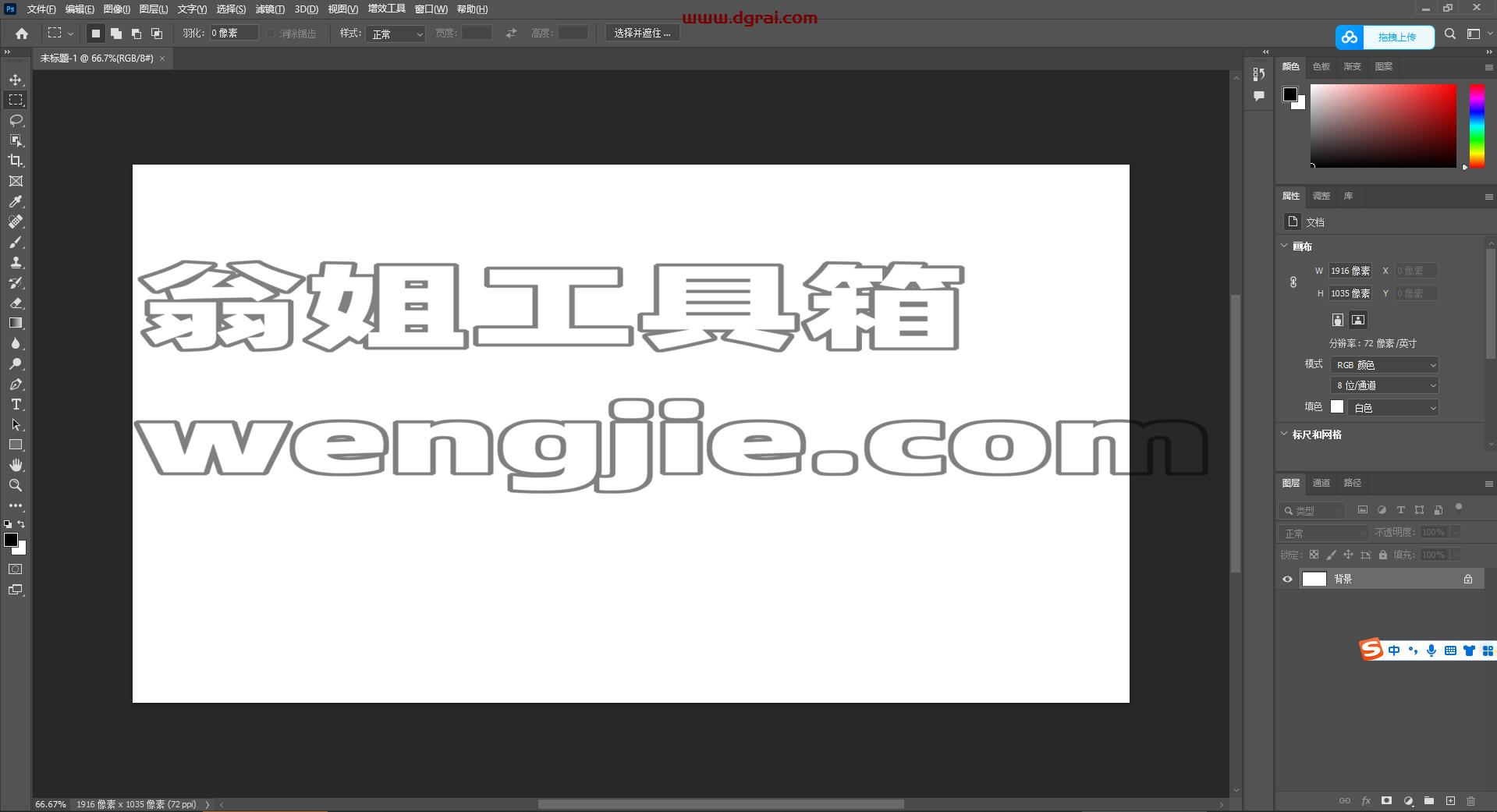
Task: Select the Lasso tool
Action: [16, 120]
